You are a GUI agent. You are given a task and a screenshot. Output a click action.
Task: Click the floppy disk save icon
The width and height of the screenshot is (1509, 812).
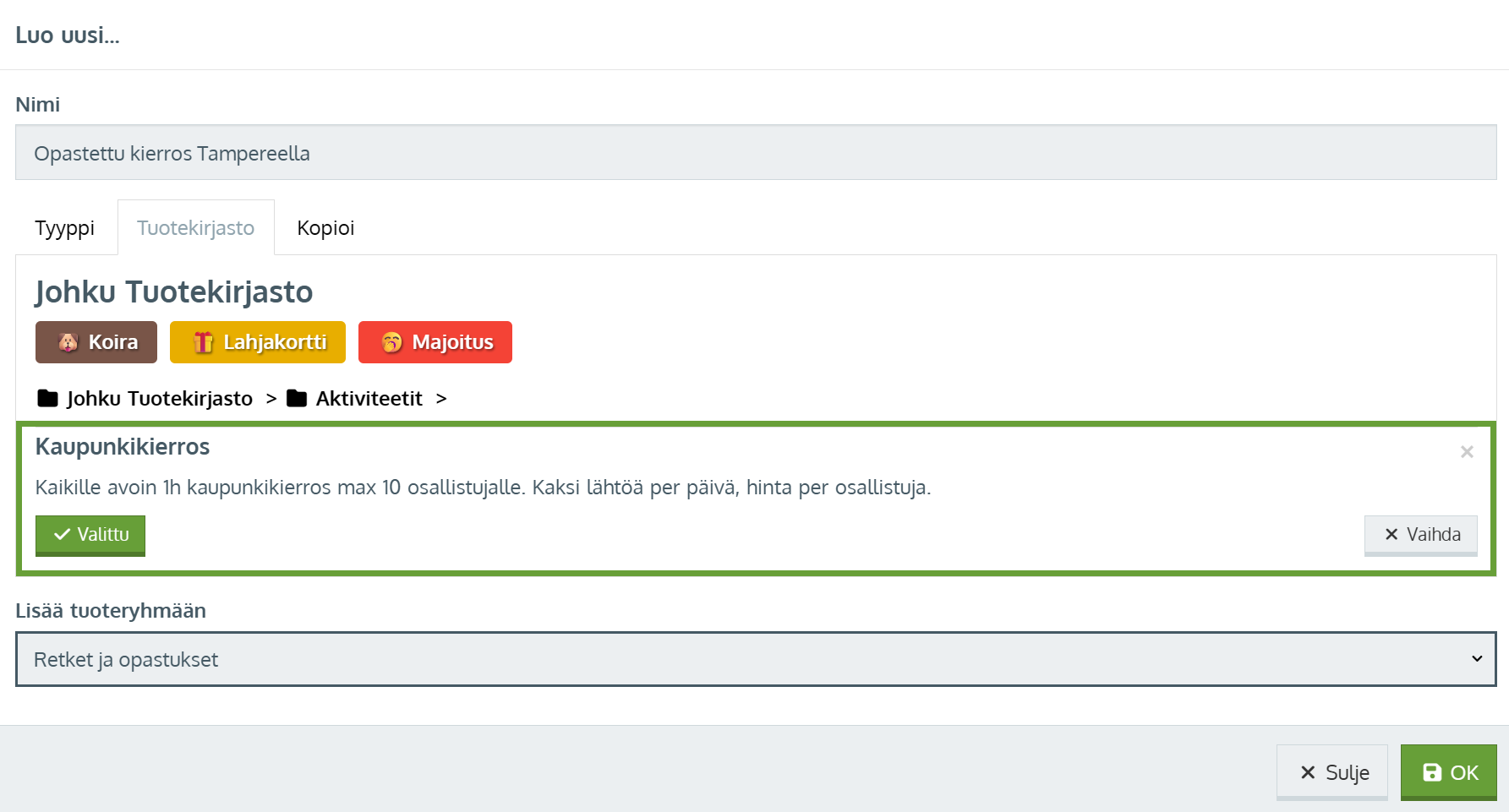(x=1432, y=772)
